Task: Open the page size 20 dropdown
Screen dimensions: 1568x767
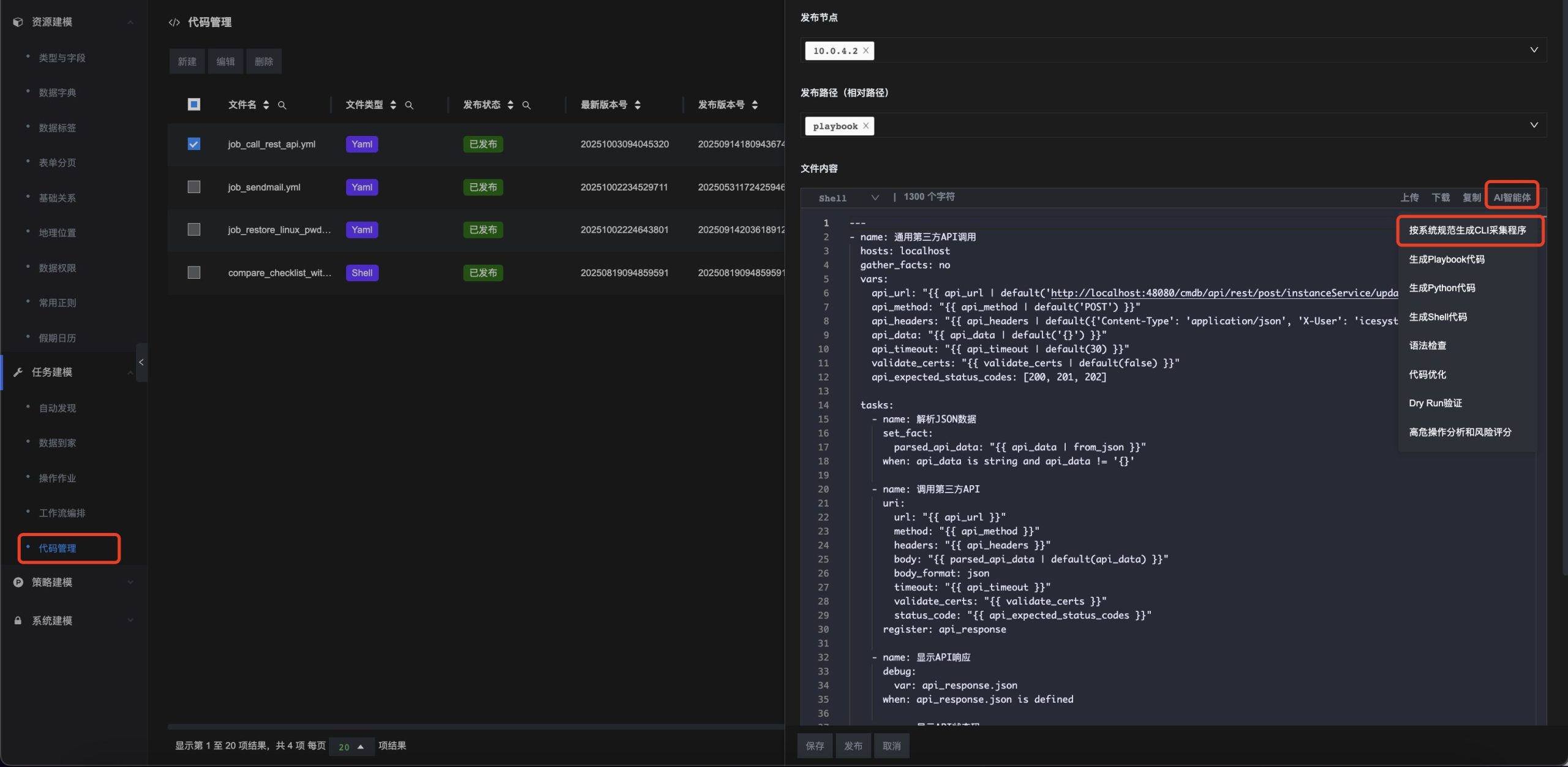Action: point(351,747)
